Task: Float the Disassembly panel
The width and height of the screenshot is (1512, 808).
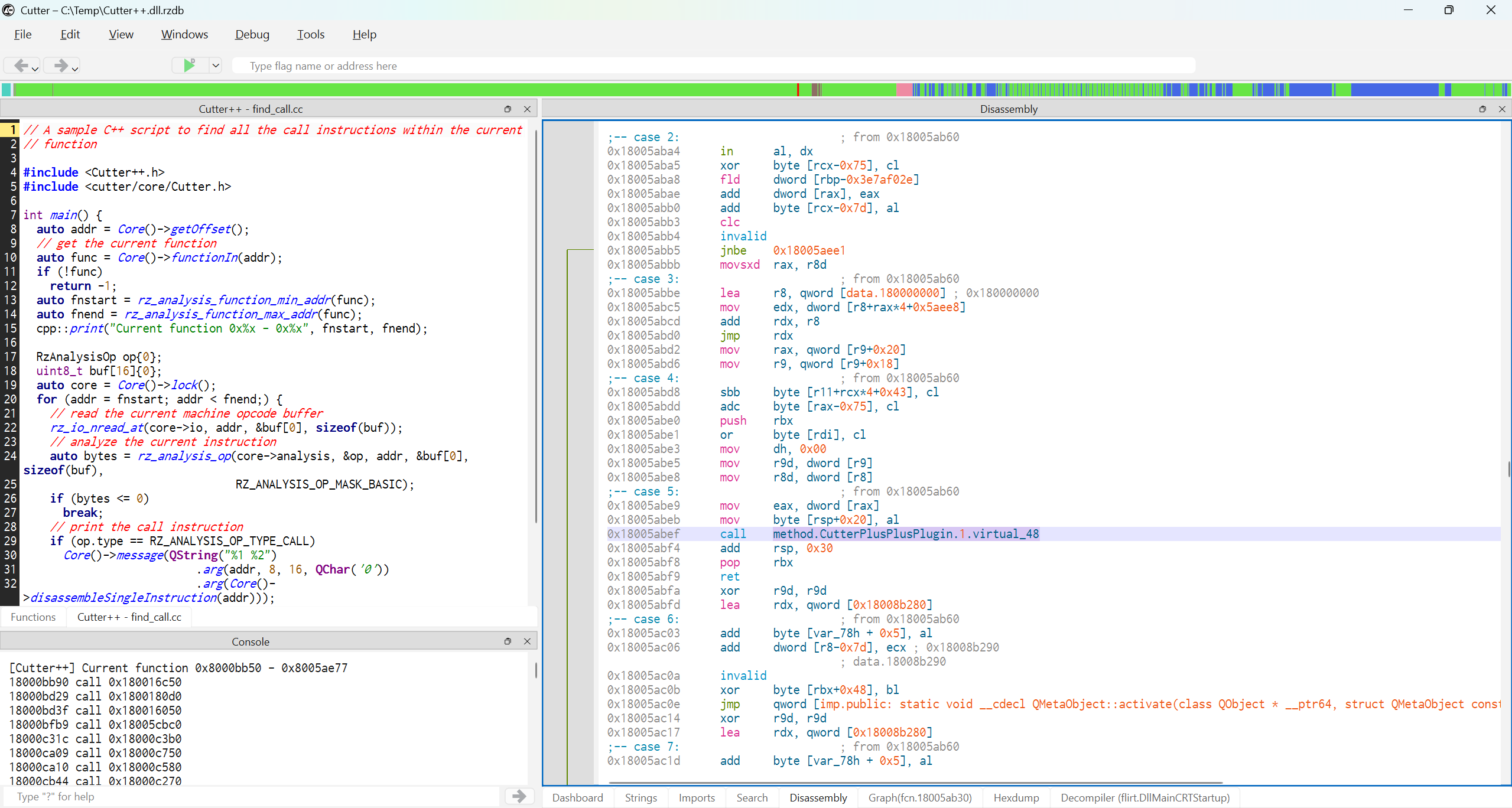Action: (1482, 109)
